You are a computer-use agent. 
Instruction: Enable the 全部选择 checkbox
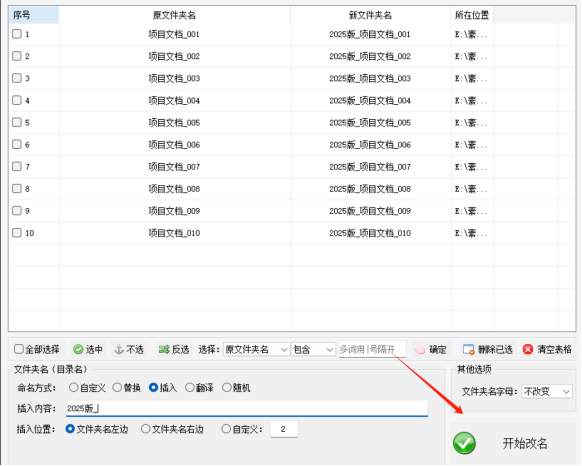(19, 349)
